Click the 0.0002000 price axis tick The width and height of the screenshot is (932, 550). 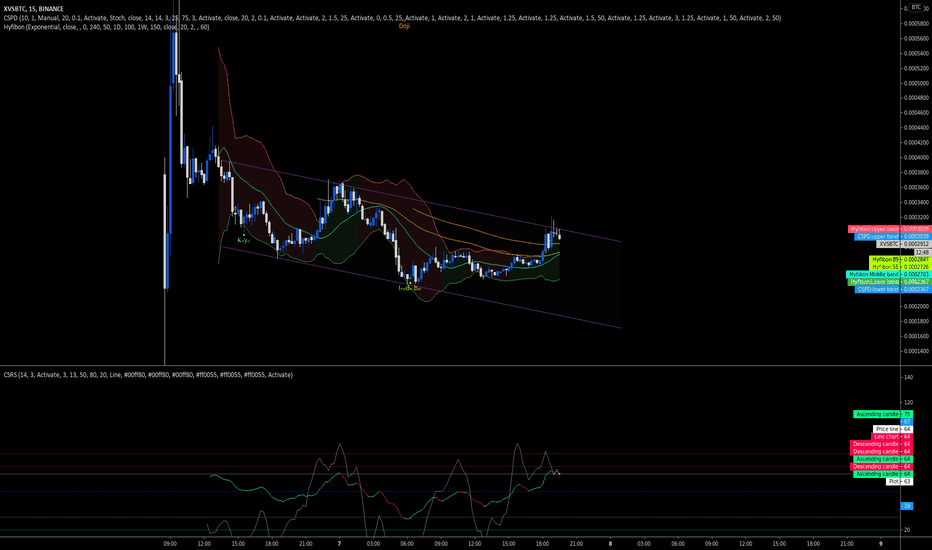pyautogui.click(x=916, y=307)
